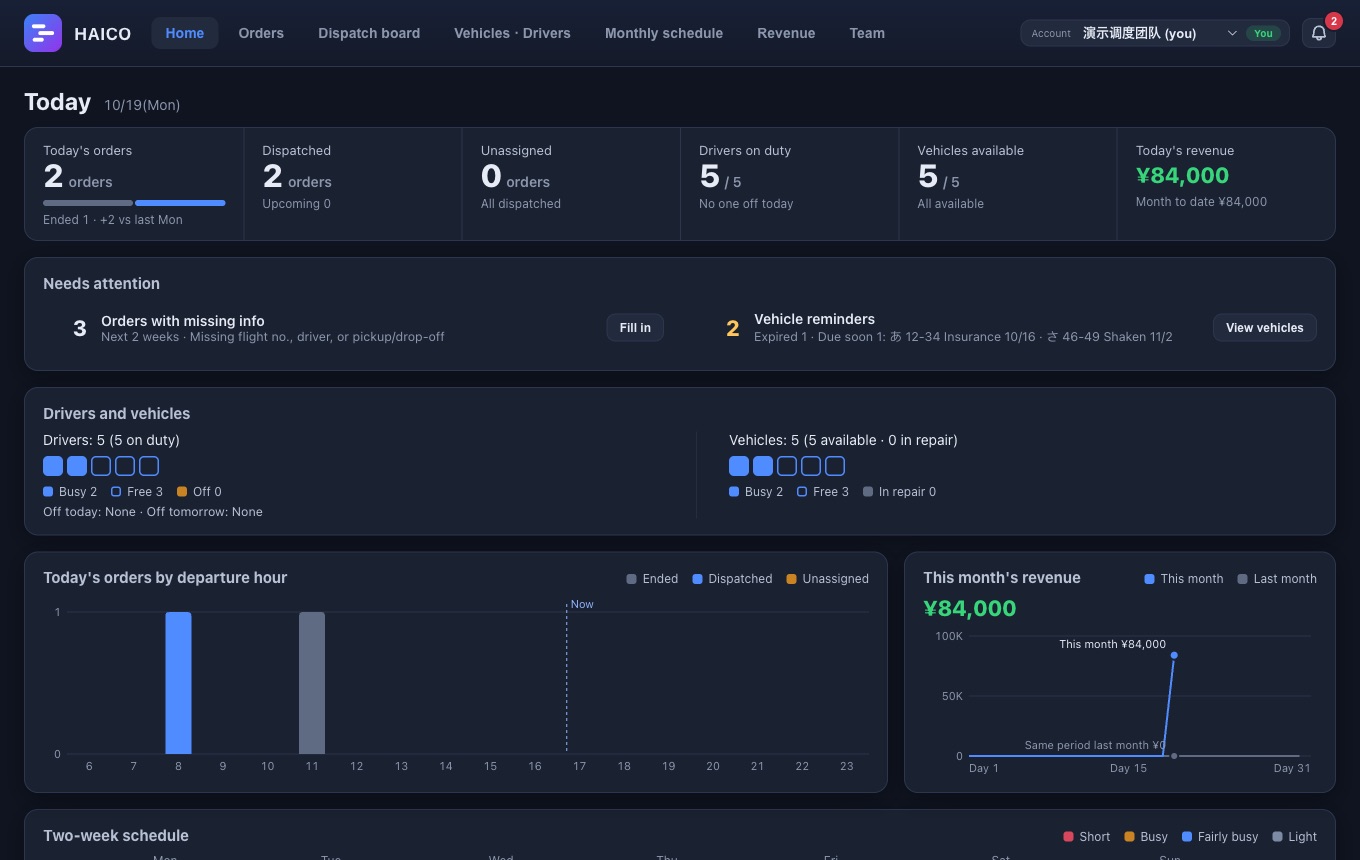Screen dimensions: 1360x860
Task: Select the gray bar at hour 11
Action: 312,683
